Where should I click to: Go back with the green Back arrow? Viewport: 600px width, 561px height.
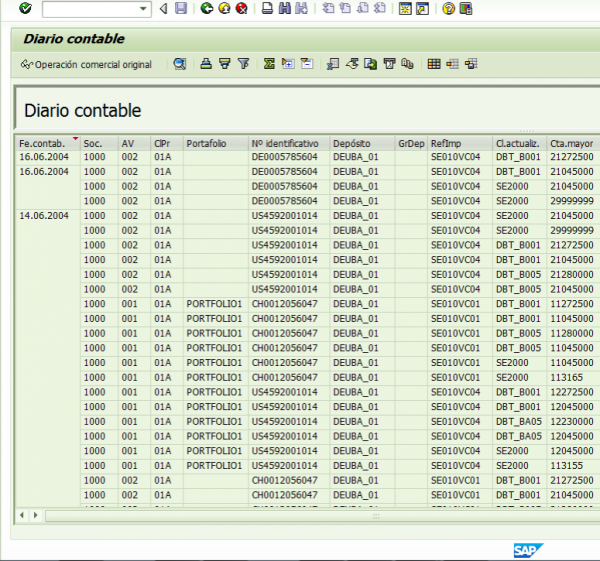click(207, 8)
